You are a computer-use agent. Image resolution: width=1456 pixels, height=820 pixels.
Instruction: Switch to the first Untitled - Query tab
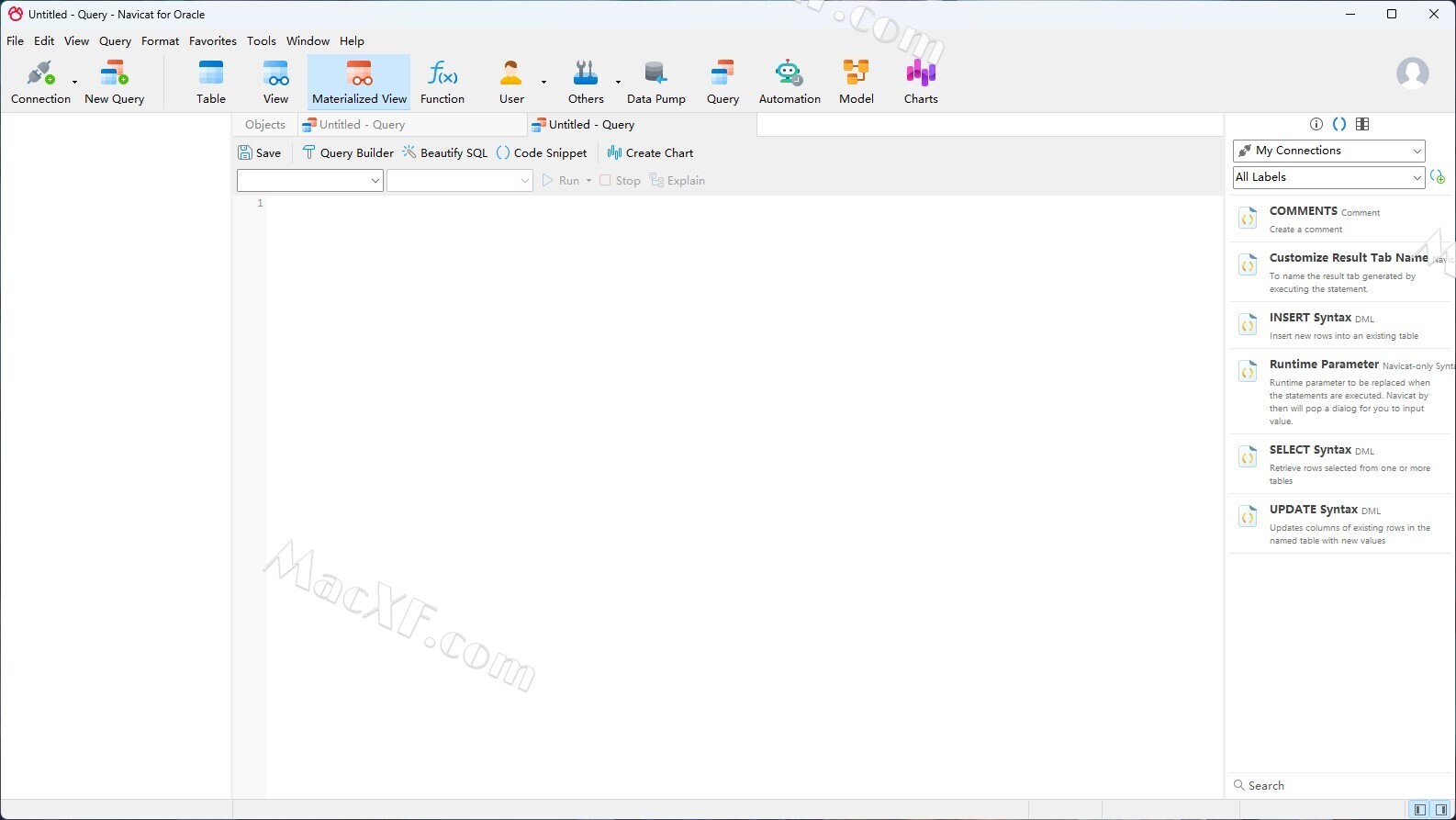[x=412, y=125]
